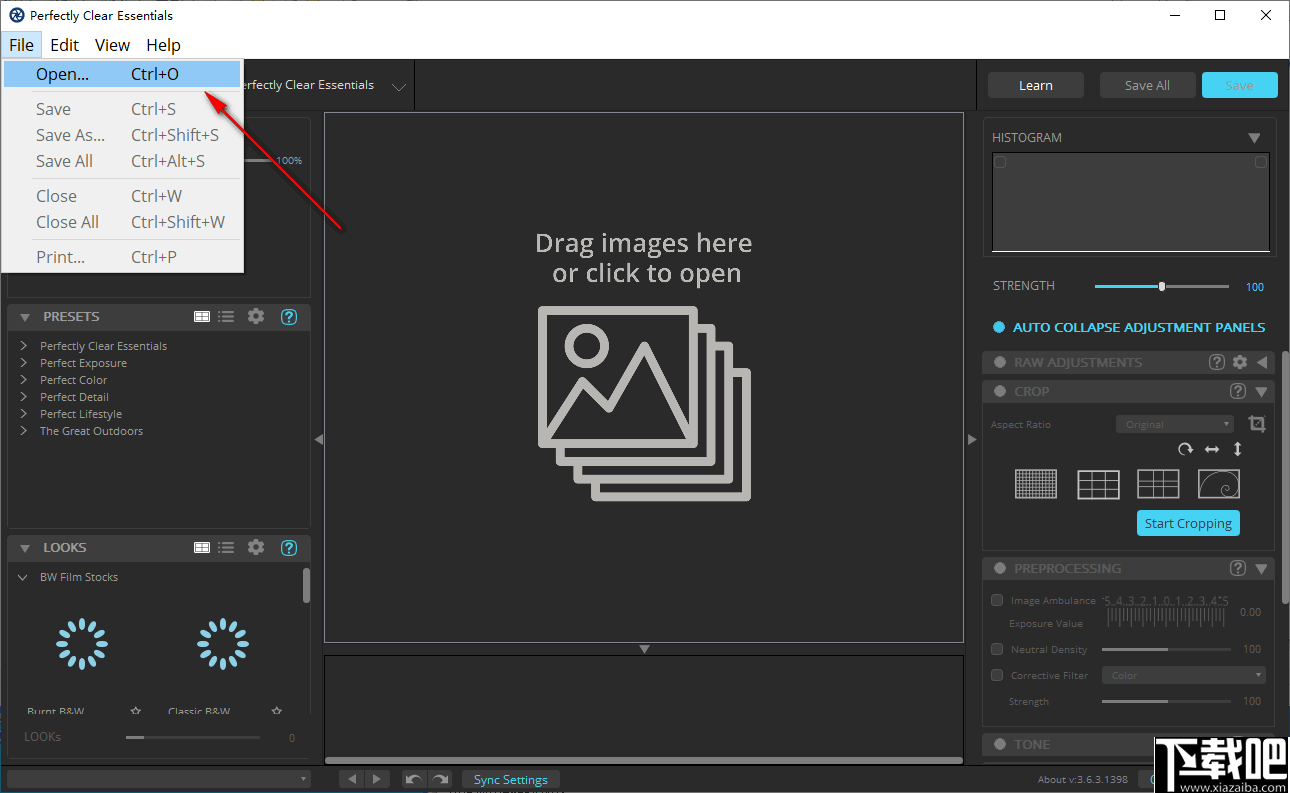Toggle histogram left corner checkbox
This screenshot has height=793, width=1290.
click(x=1000, y=162)
